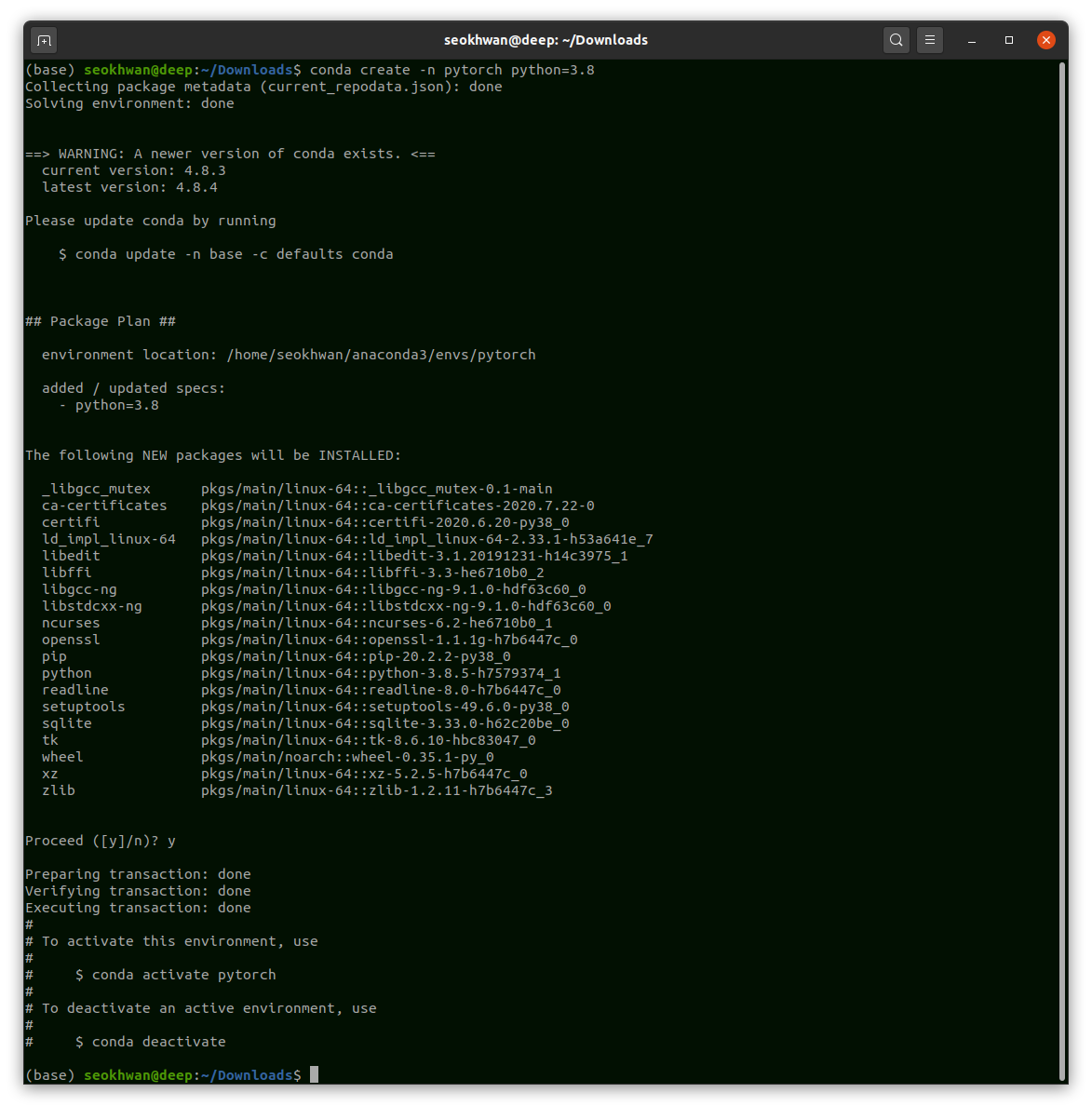Close the terminal window

pyautogui.click(x=1046, y=40)
